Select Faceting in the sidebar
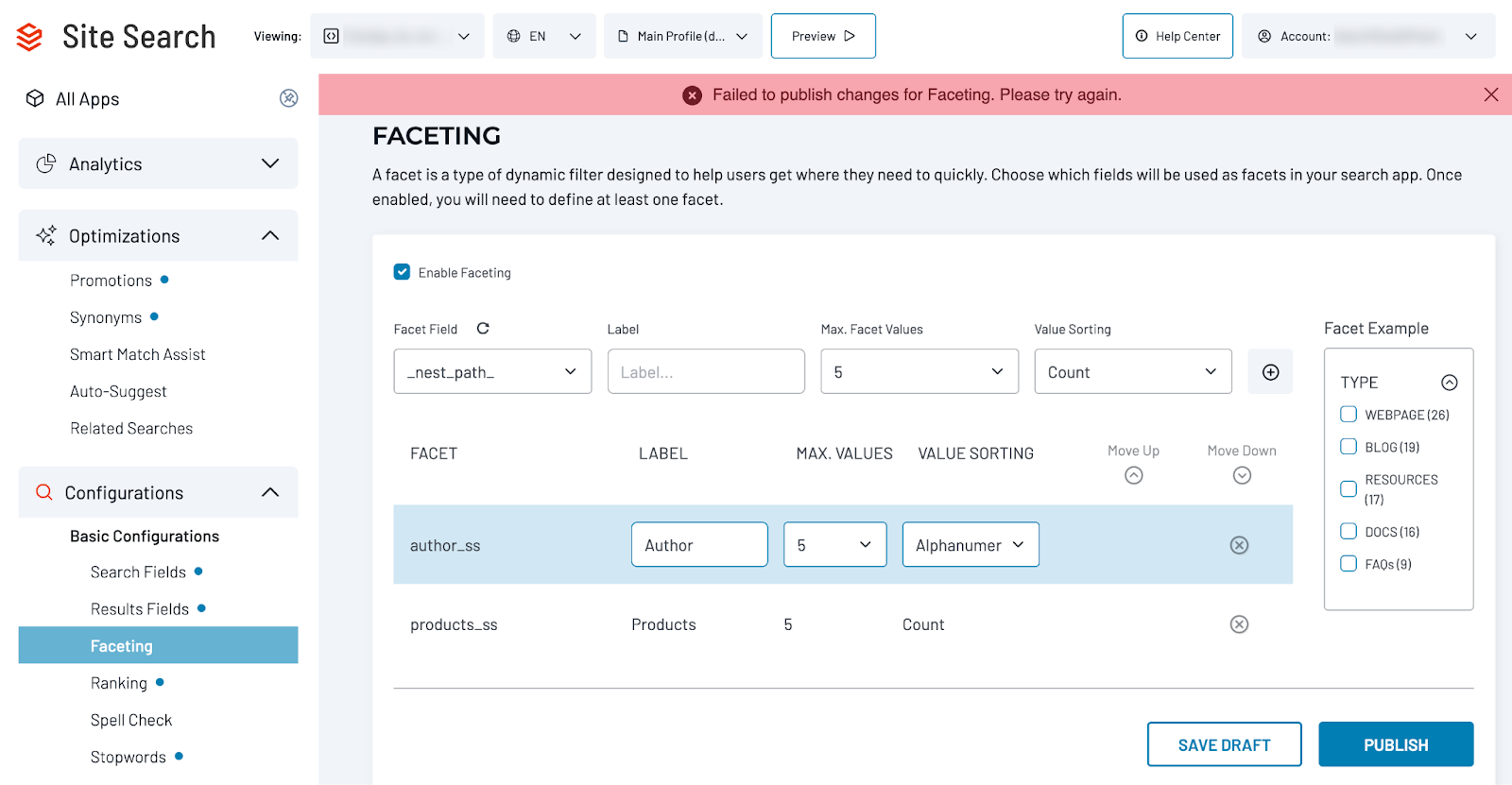This screenshot has height=785, width=1512. 158,645
